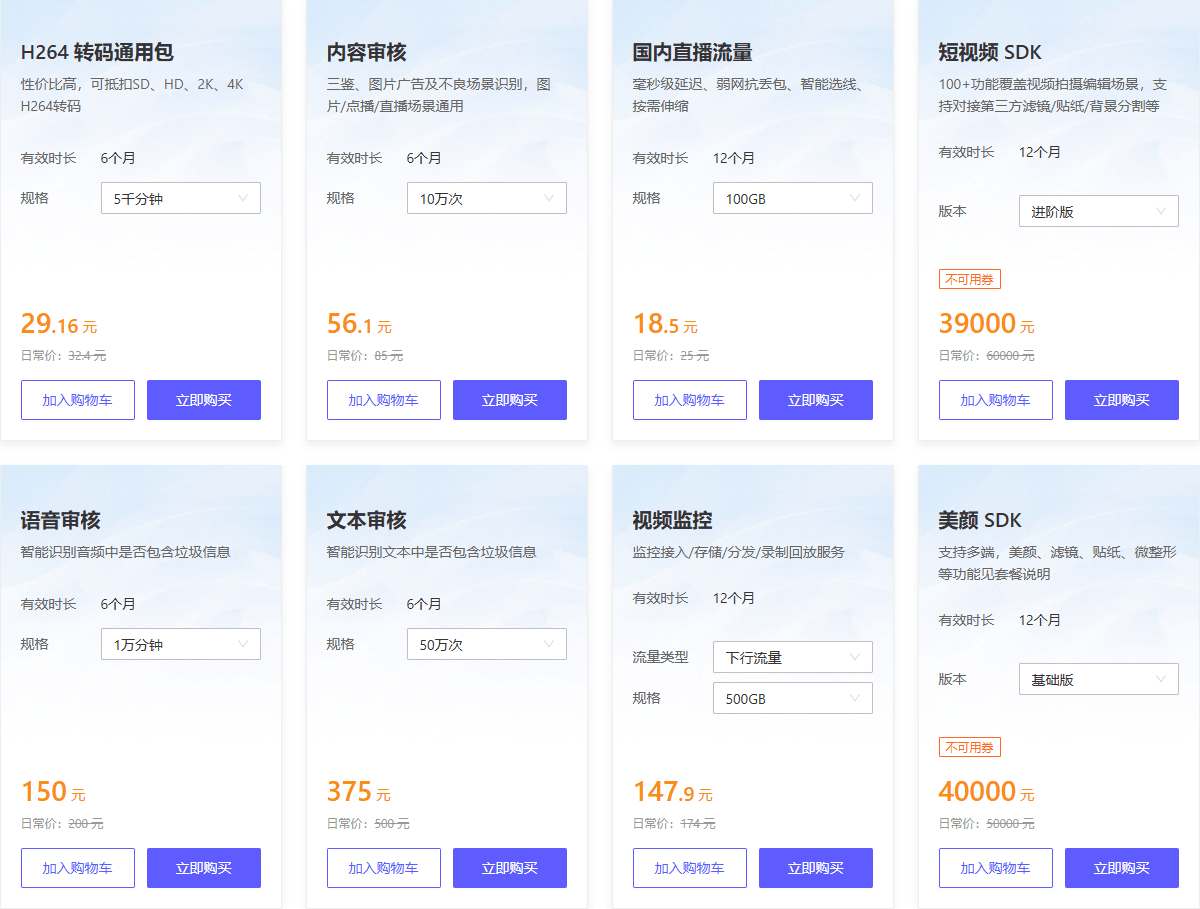
Task: Open the 国内直播流量 100GB spec dropdown
Action: [792, 198]
